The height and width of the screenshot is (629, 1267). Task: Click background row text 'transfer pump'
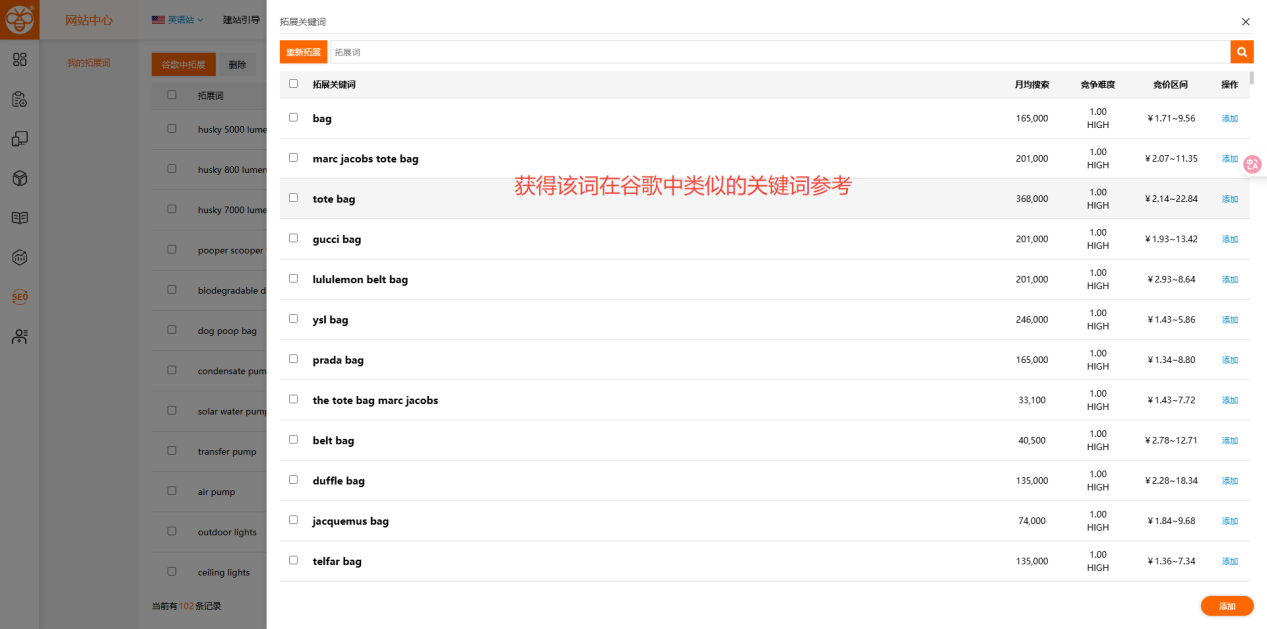tap(227, 452)
